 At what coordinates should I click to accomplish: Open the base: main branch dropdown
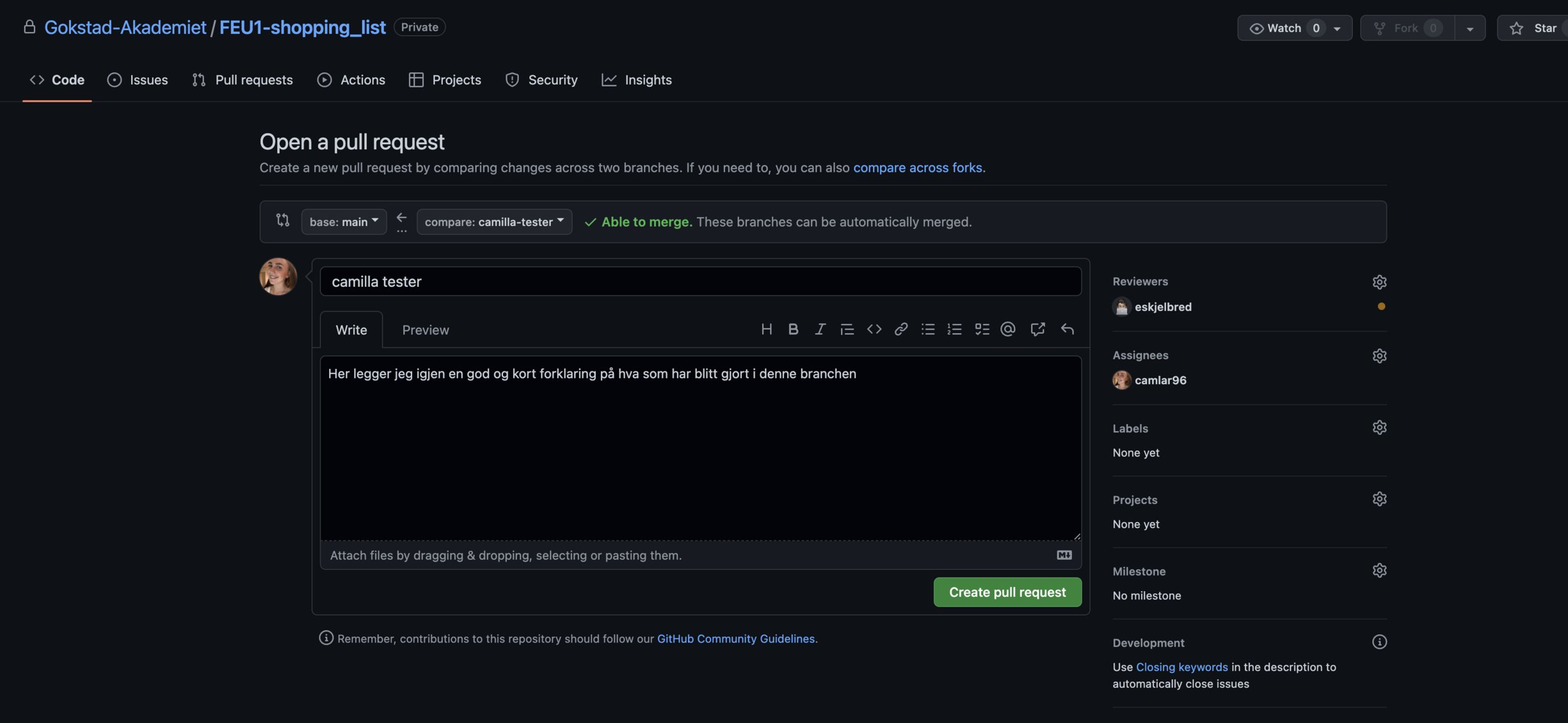pyautogui.click(x=344, y=222)
